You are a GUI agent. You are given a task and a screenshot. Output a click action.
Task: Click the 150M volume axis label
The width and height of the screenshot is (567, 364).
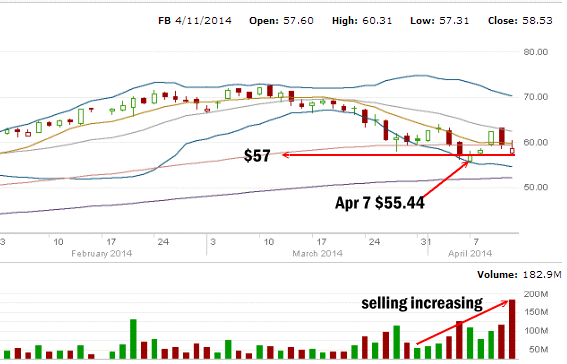(x=536, y=312)
